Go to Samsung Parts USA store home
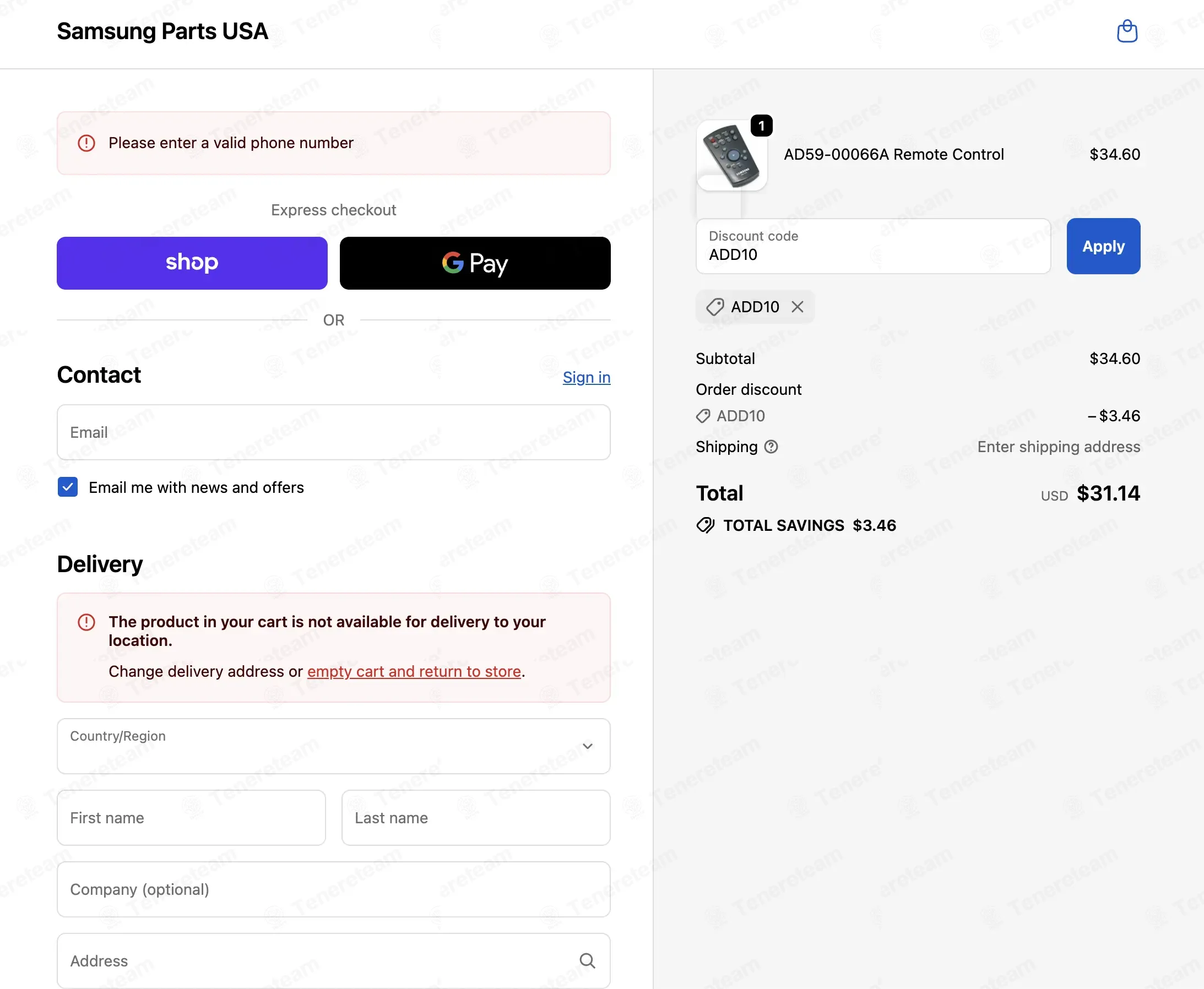This screenshot has height=989, width=1204. point(162,31)
